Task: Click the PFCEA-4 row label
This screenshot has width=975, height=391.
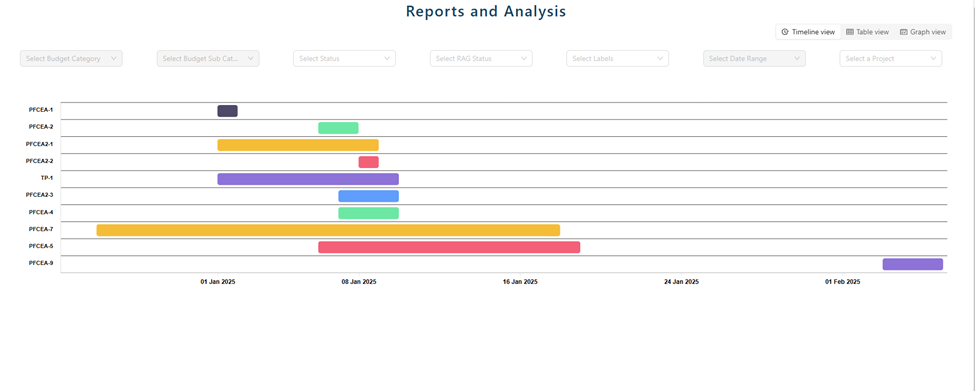Action: 41,213
